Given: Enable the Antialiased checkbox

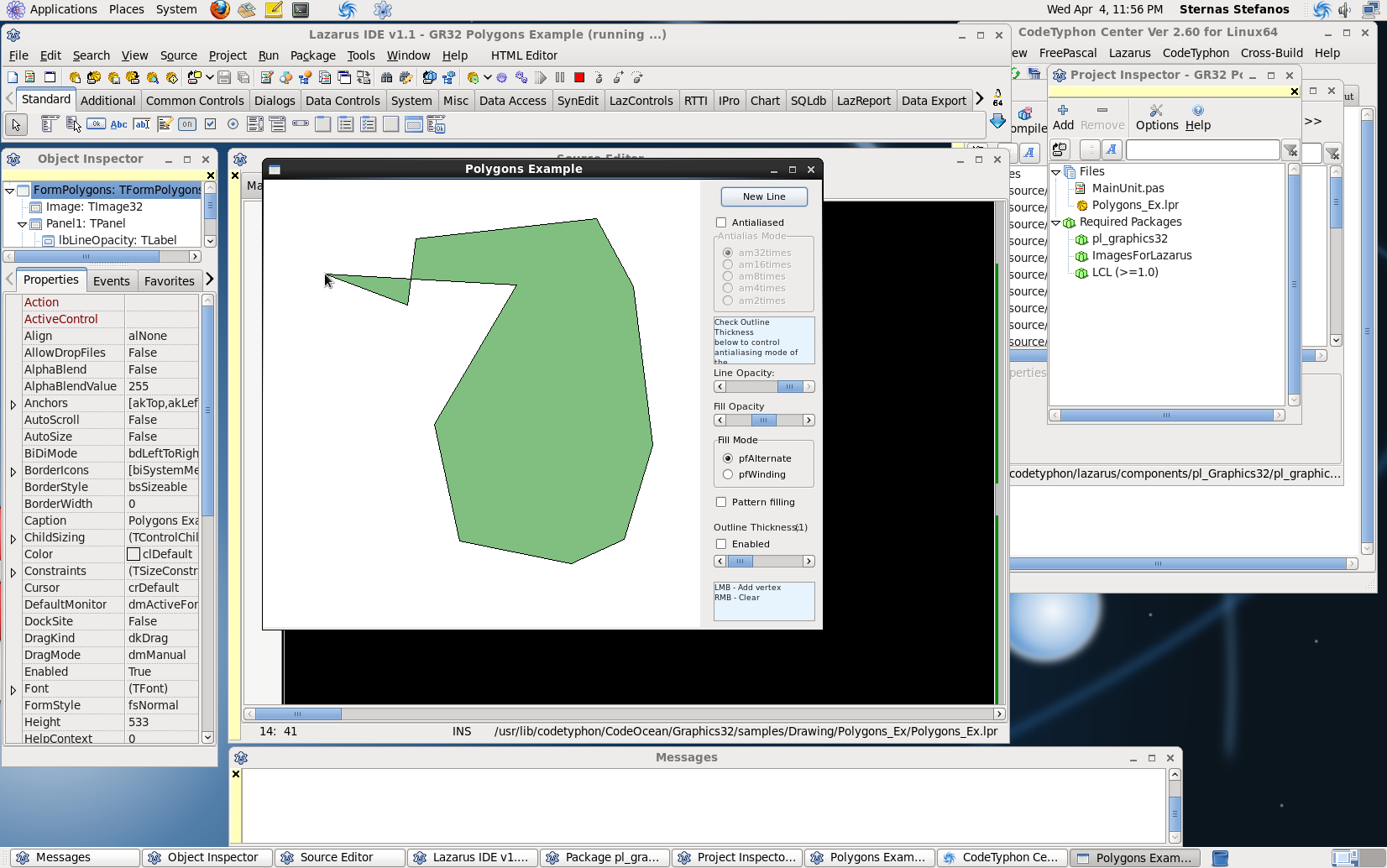Looking at the screenshot, I should pyautogui.click(x=721, y=222).
